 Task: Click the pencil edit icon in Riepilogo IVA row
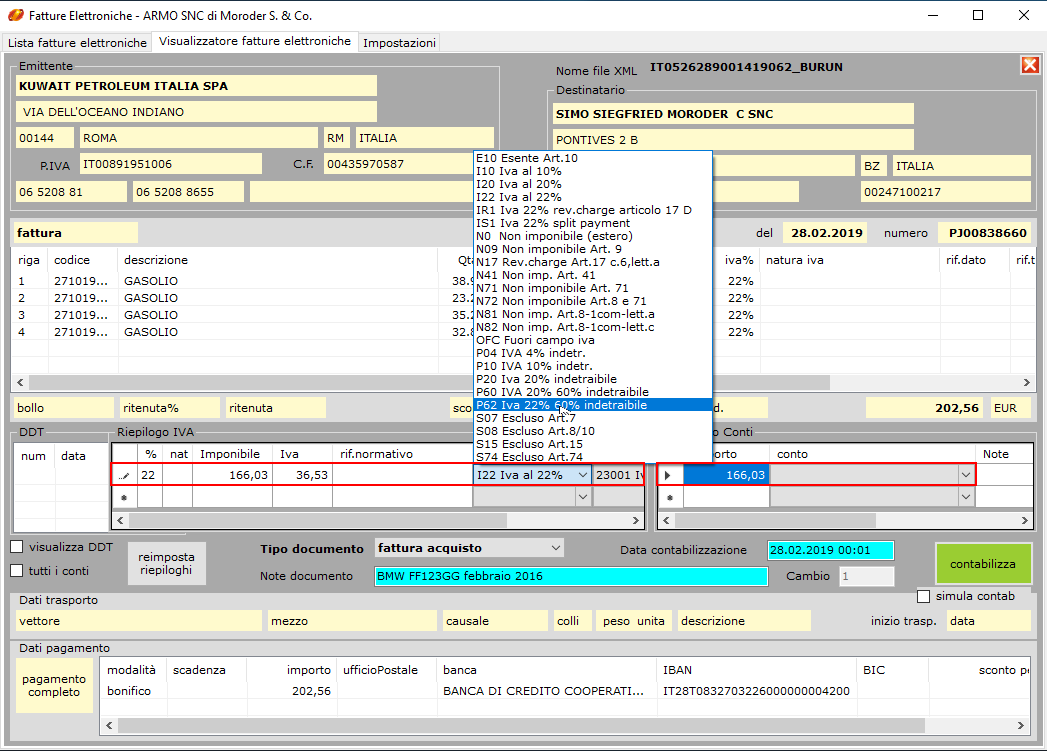click(x=125, y=476)
